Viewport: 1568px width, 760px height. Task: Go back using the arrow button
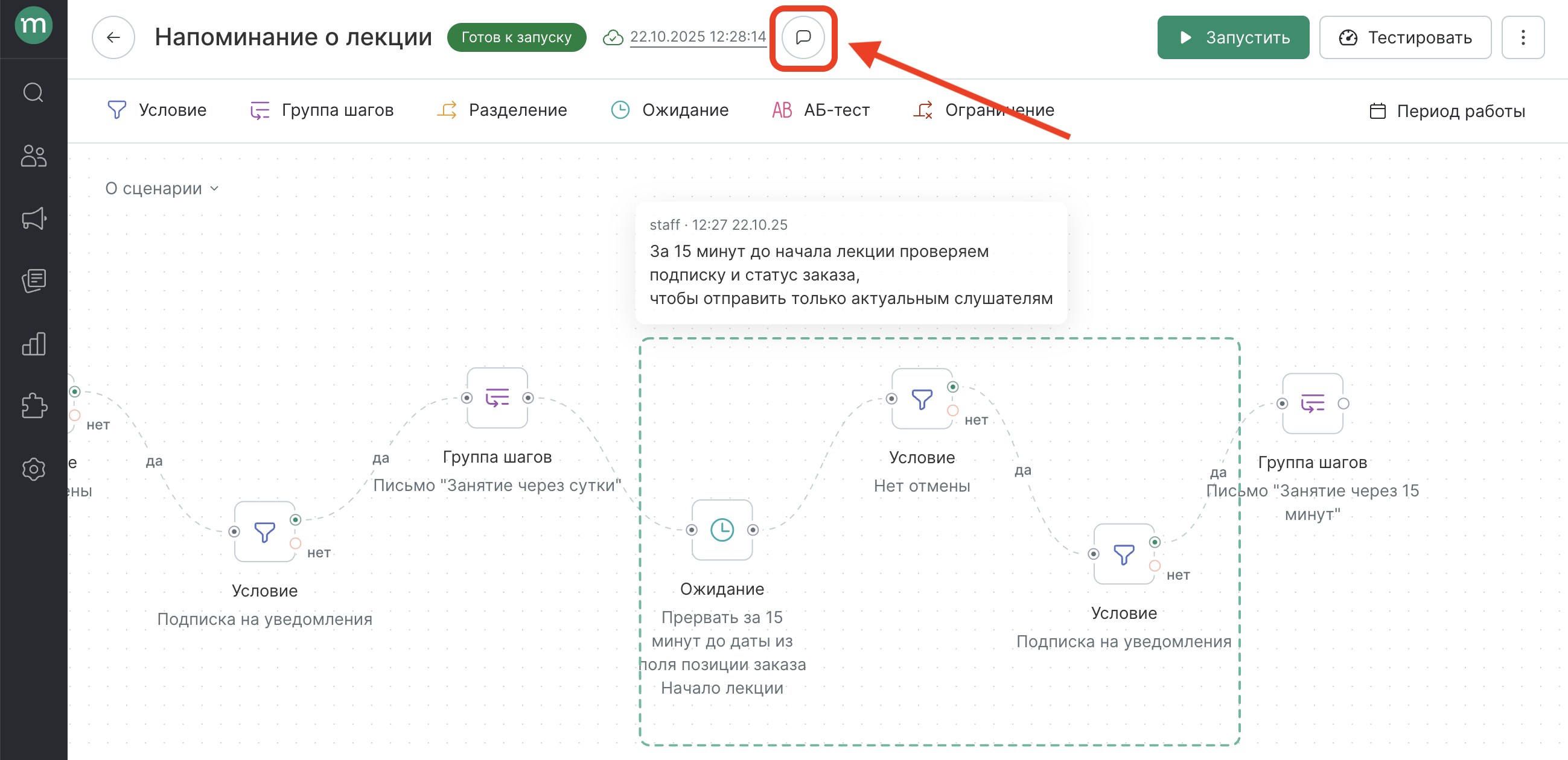(x=113, y=37)
